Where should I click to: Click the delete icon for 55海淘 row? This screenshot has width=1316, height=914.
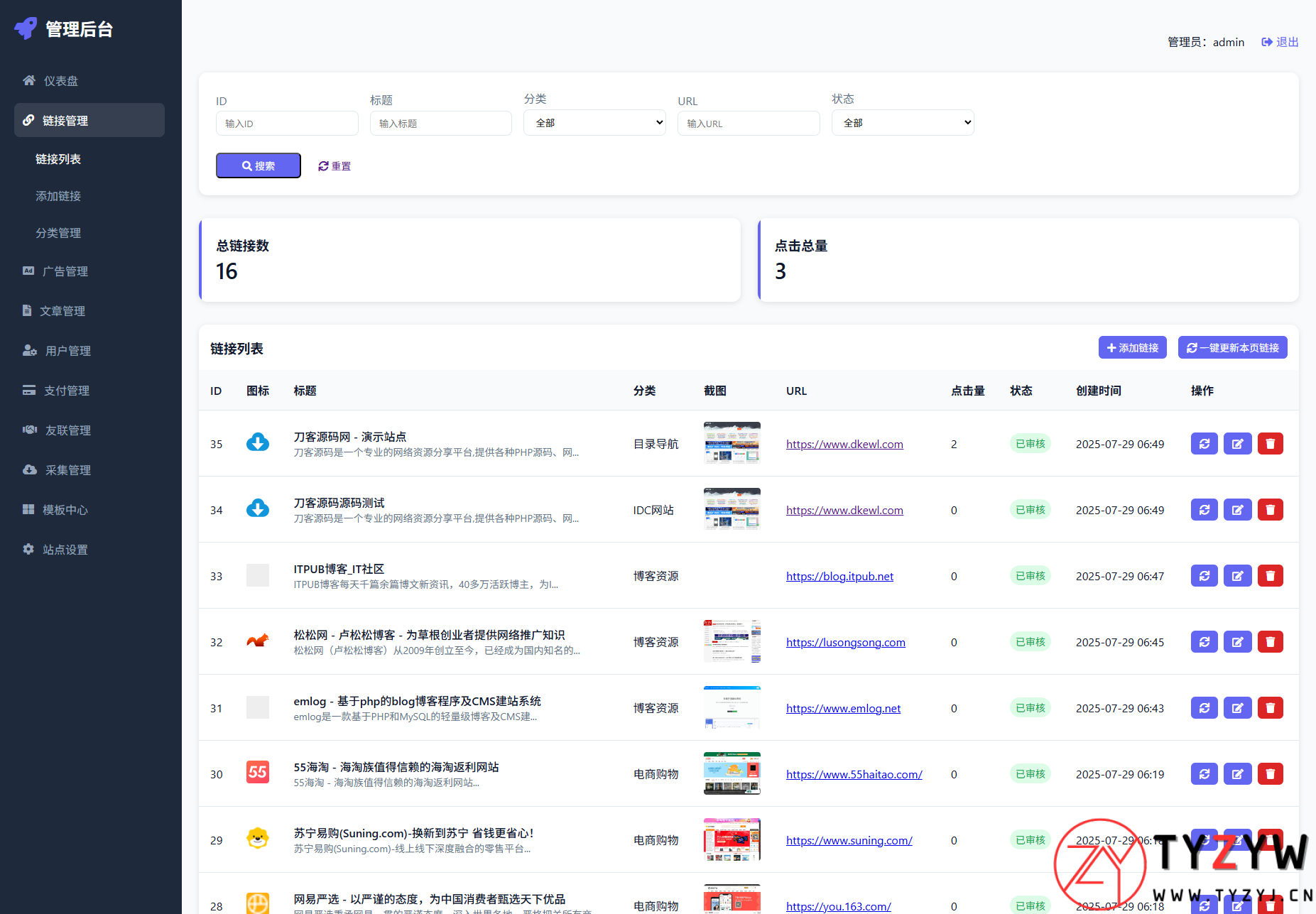[1270, 774]
